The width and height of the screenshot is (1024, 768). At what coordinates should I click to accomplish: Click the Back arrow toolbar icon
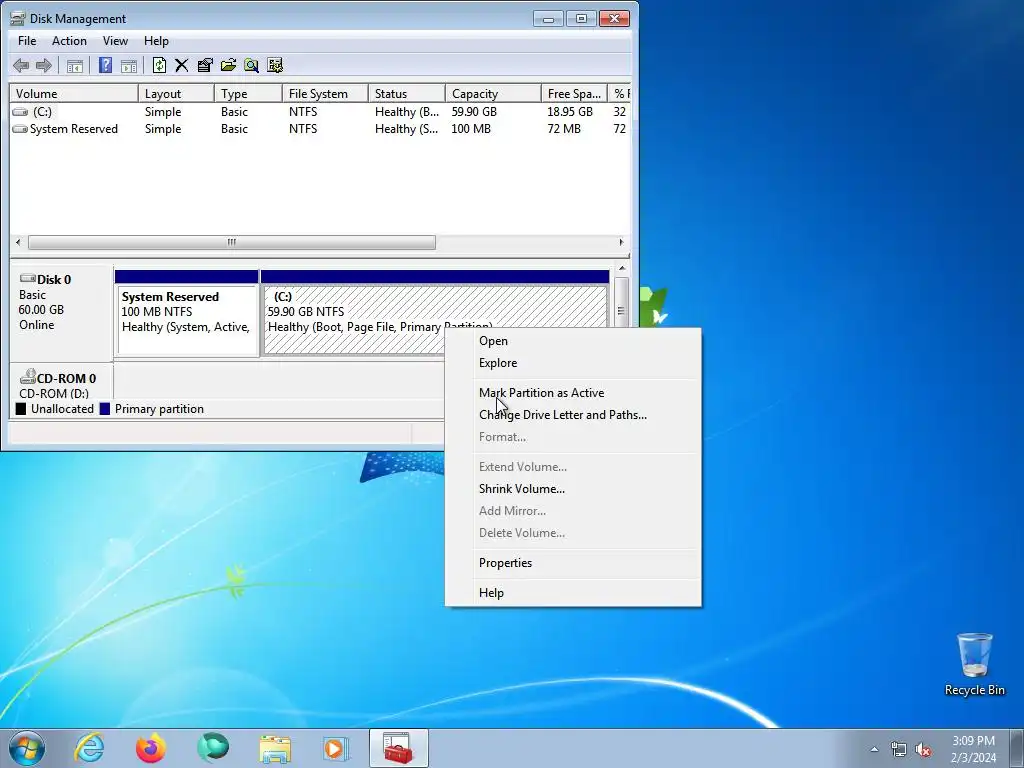[21, 65]
